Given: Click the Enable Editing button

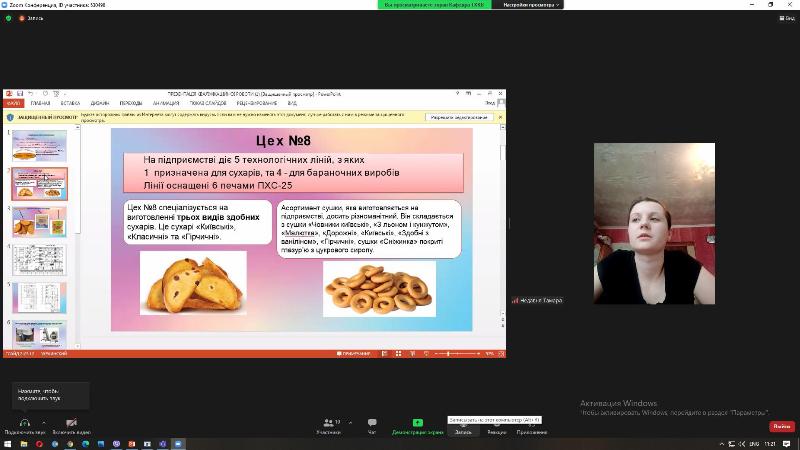Looking at the screenshot, I should point(459,117).
